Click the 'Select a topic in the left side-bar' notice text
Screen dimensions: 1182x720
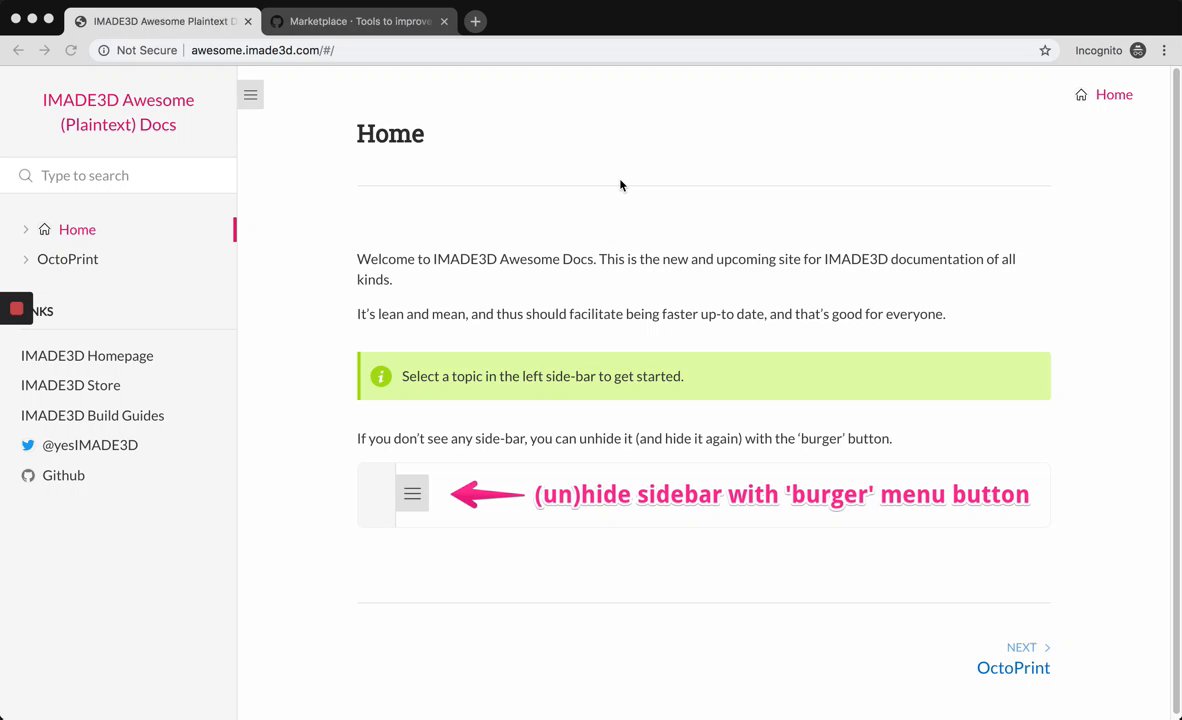[543, 376]
